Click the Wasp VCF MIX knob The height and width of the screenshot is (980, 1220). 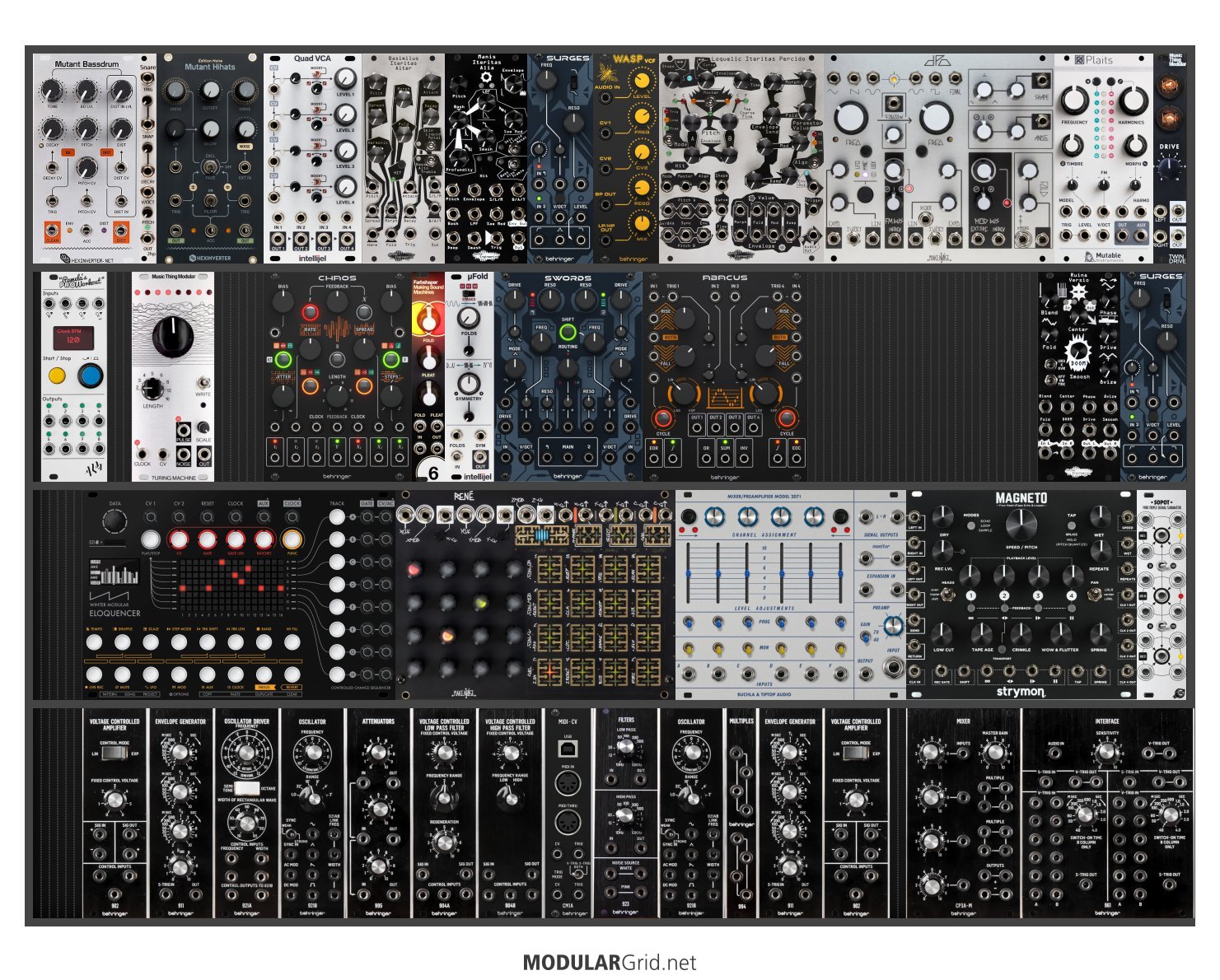coord(640,224)
